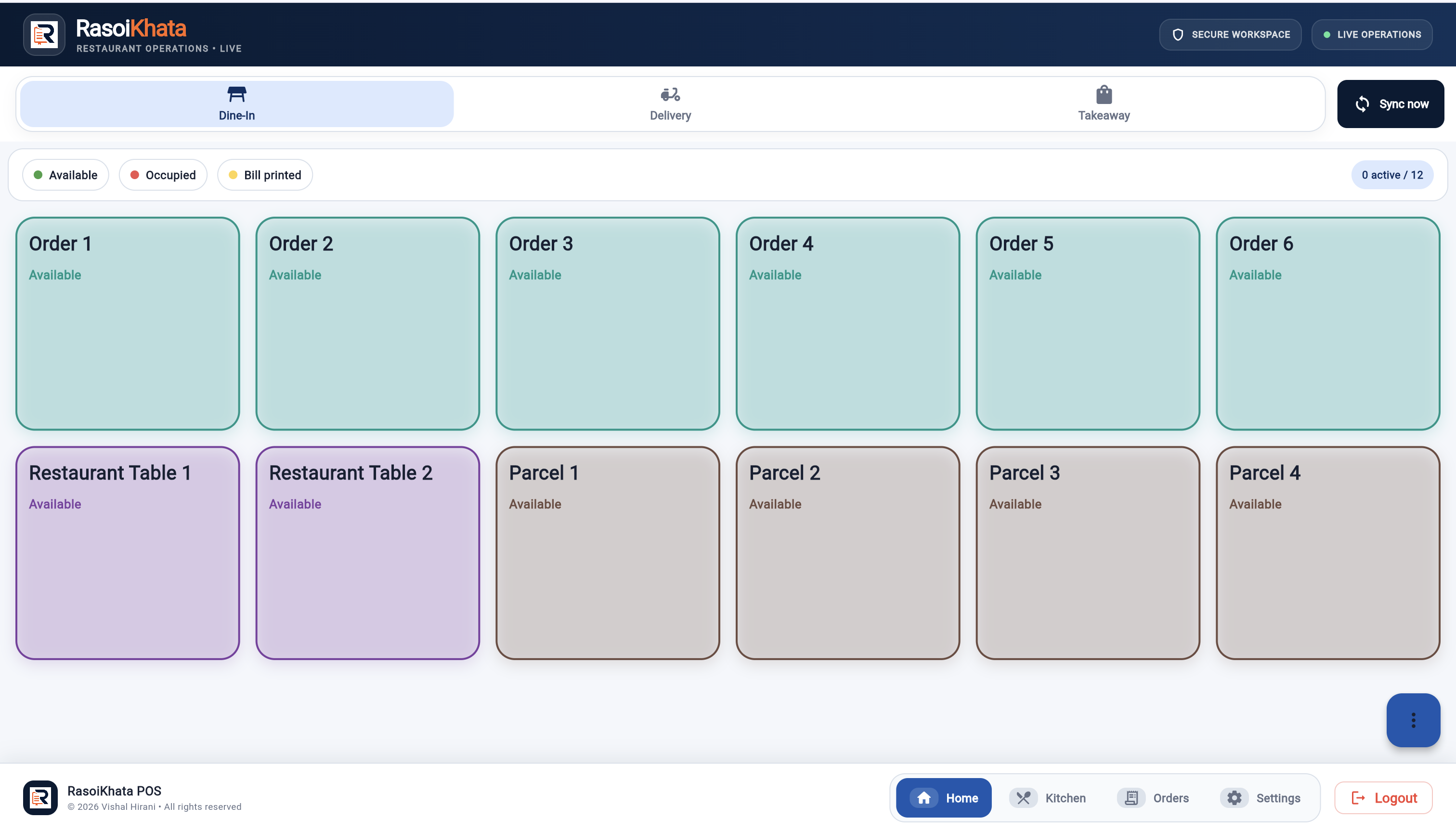Open the Parcel 3 card

[x=1088, y=553]
